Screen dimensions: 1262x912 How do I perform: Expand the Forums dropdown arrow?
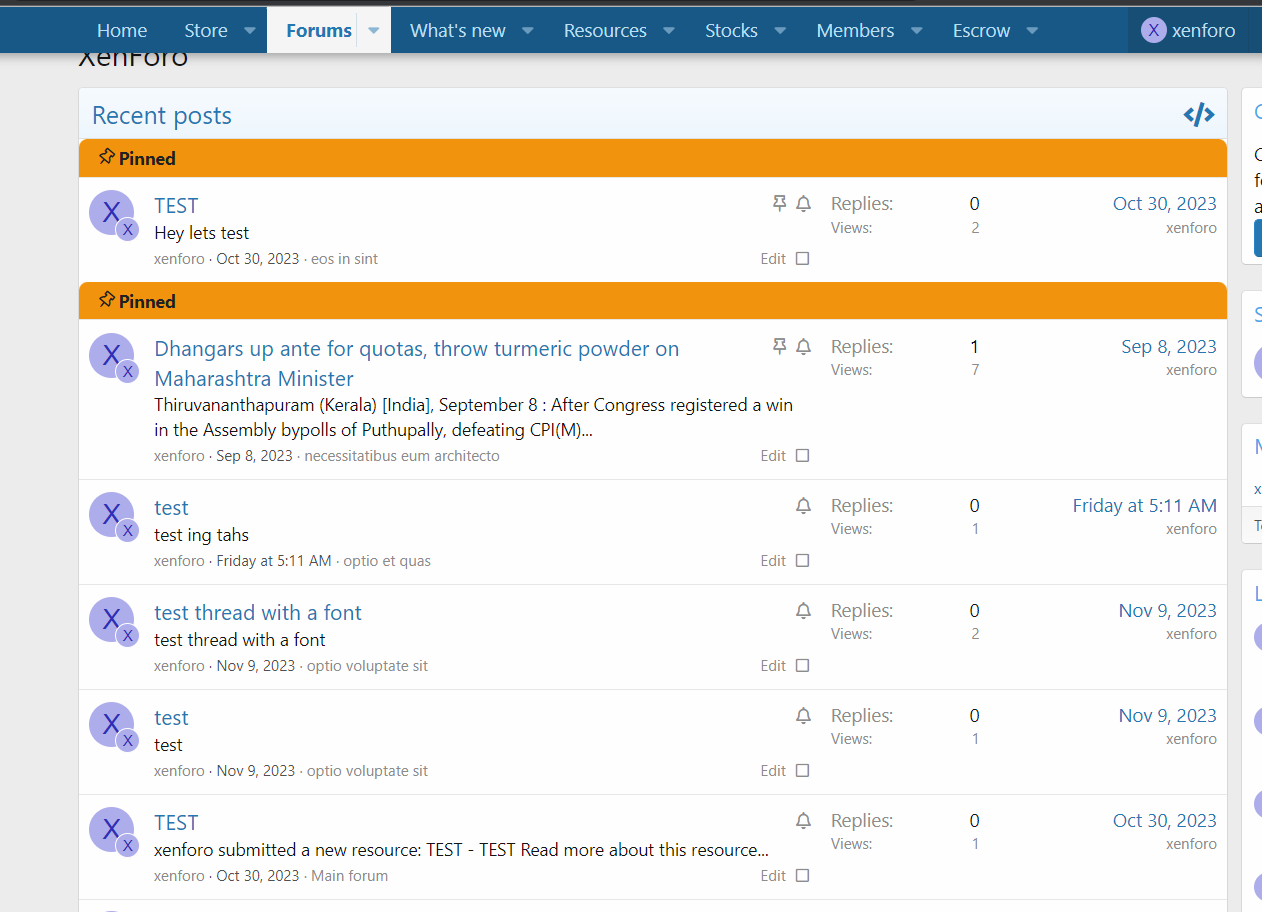(x=374, y=31)
